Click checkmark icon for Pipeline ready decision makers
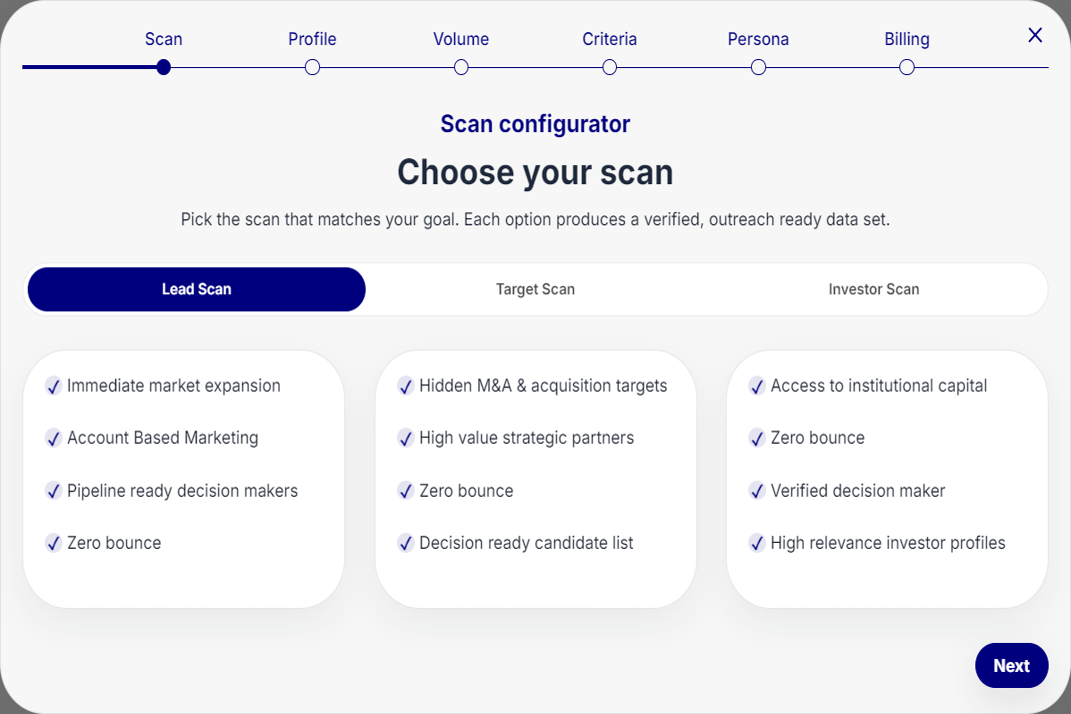1071x714 pixels. (x=54, y=491)
